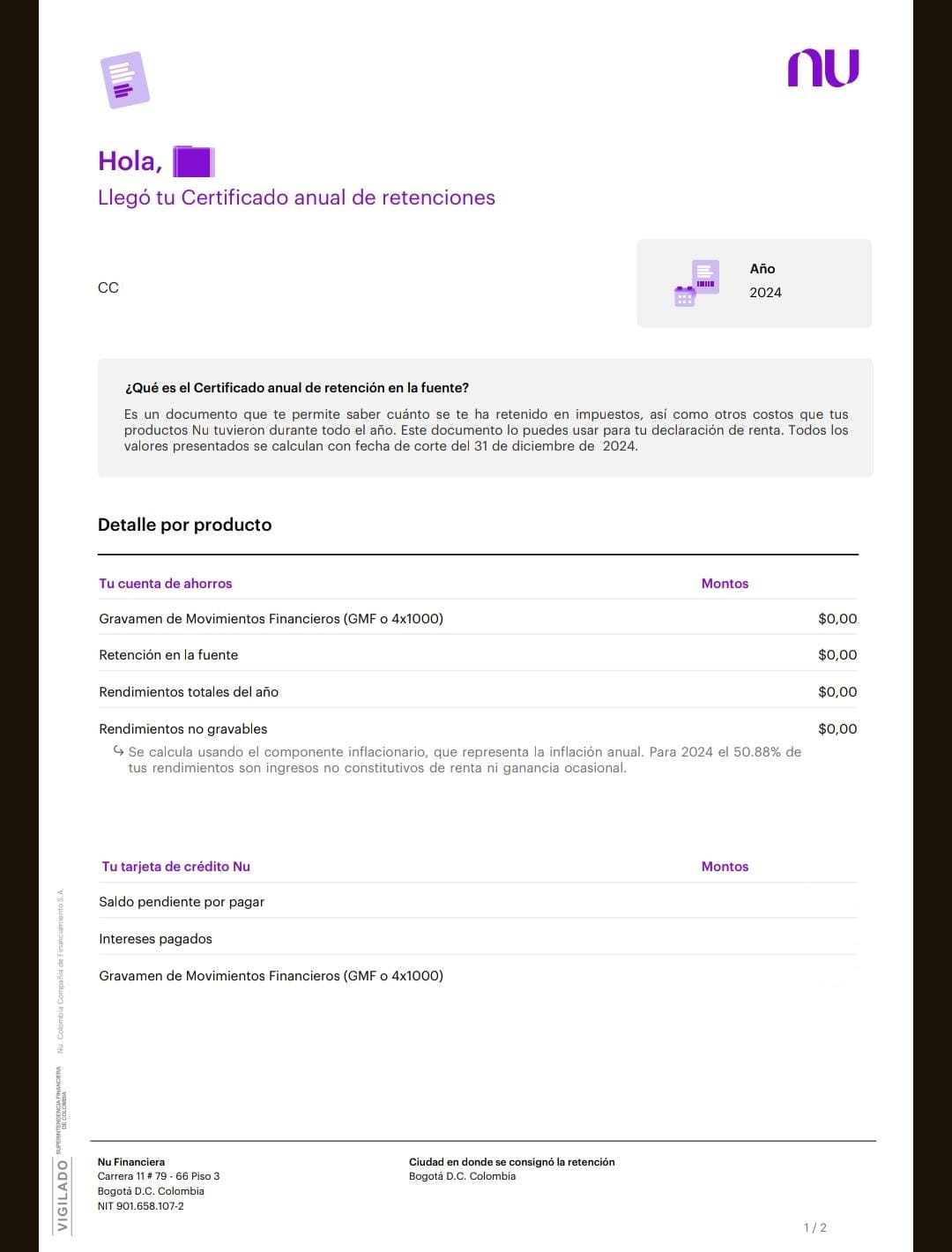This screenshot has width=952, height=1252.
Task: Select the Tu cuenta de ahorros header
Action: pyautogui.click(x=166, y=584)
